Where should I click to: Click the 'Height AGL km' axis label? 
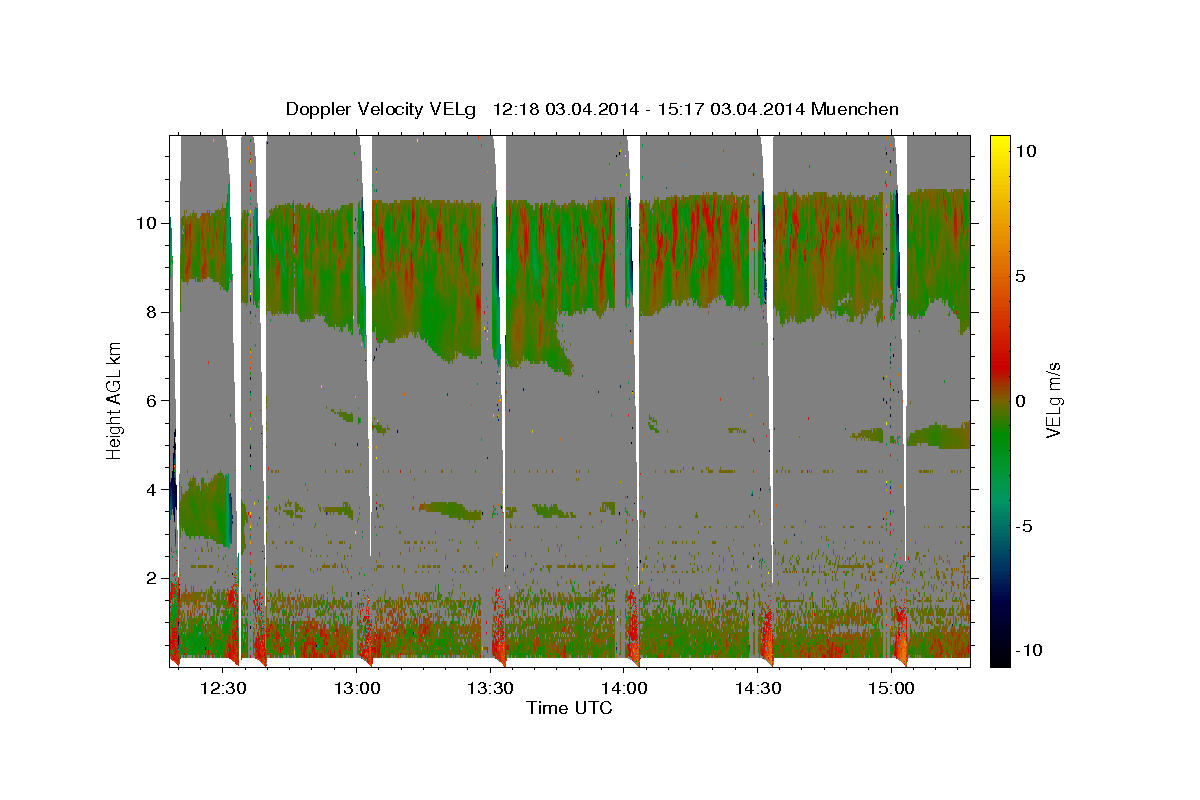(115, 399)
